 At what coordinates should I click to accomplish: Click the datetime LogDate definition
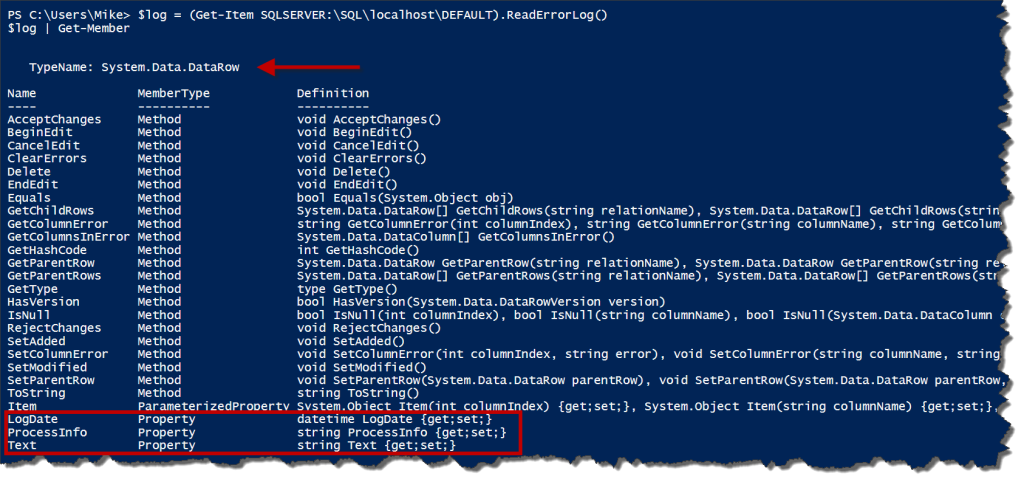click(x=394, y=419)
